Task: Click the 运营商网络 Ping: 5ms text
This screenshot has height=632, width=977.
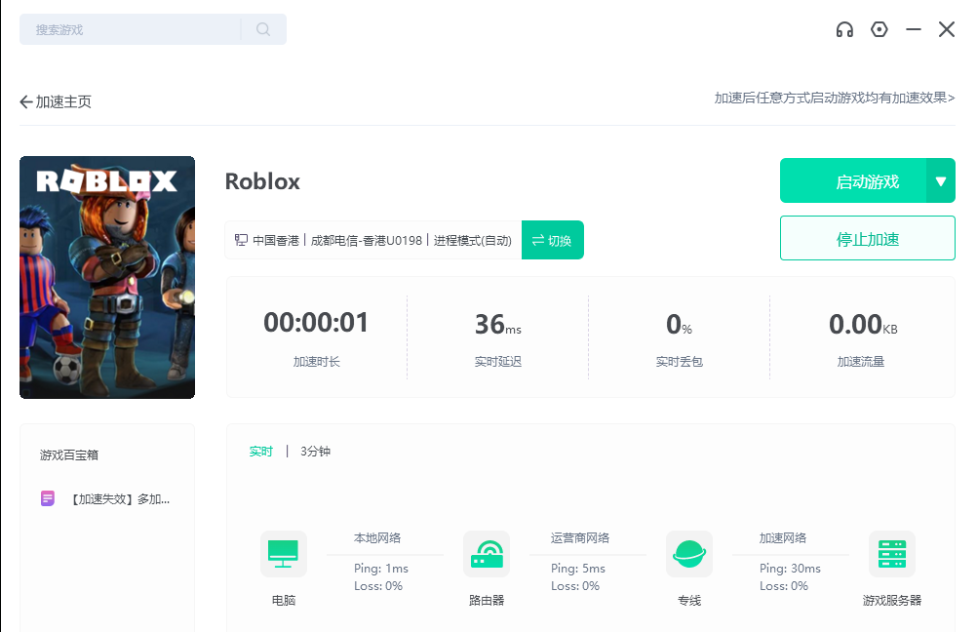Action: coord(578,568)
